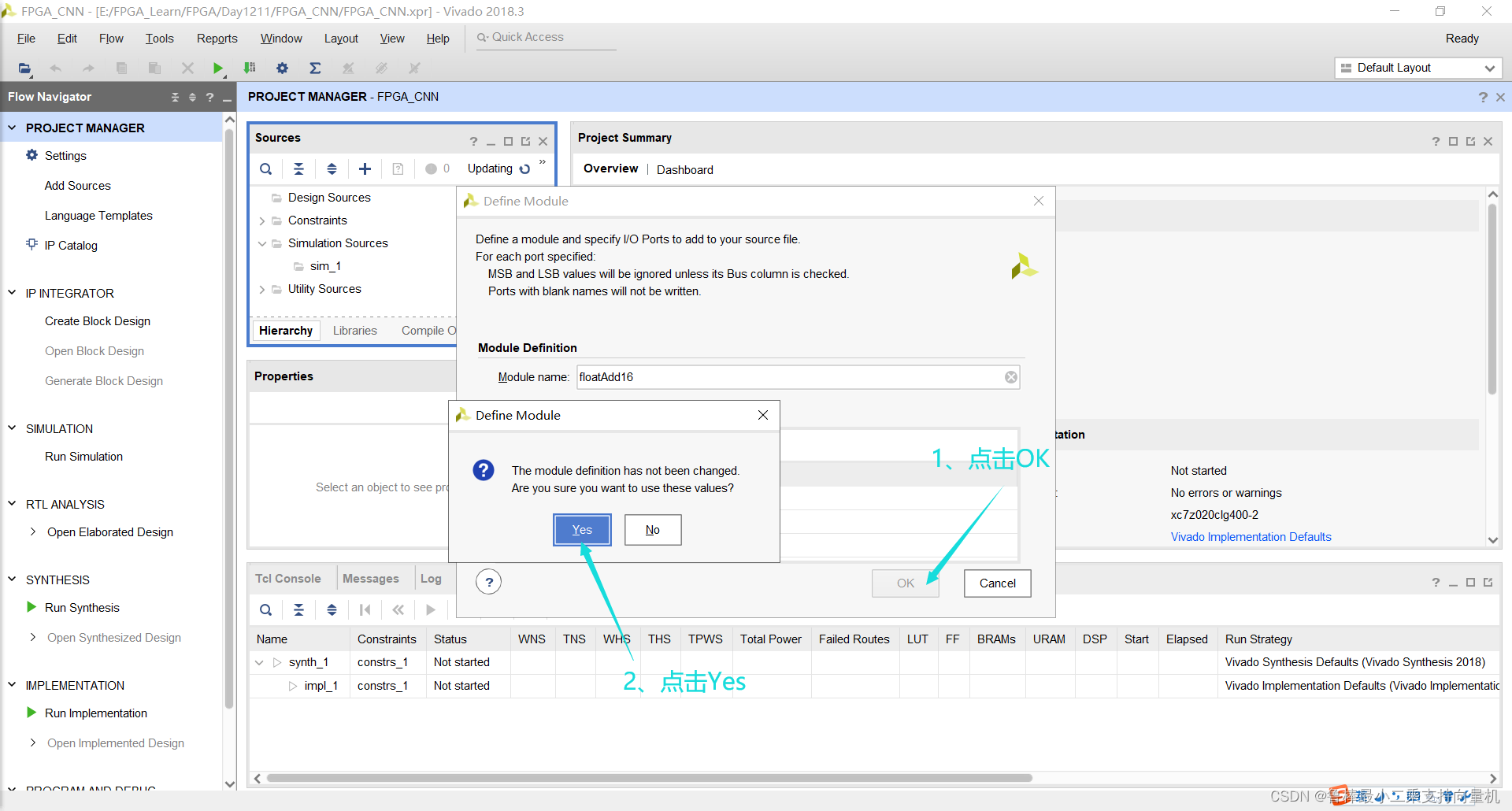This screenshot has height=811, width=1512.
Task: Click Run Synthesis
Action: pyautogui.click(x=82, y=608)
